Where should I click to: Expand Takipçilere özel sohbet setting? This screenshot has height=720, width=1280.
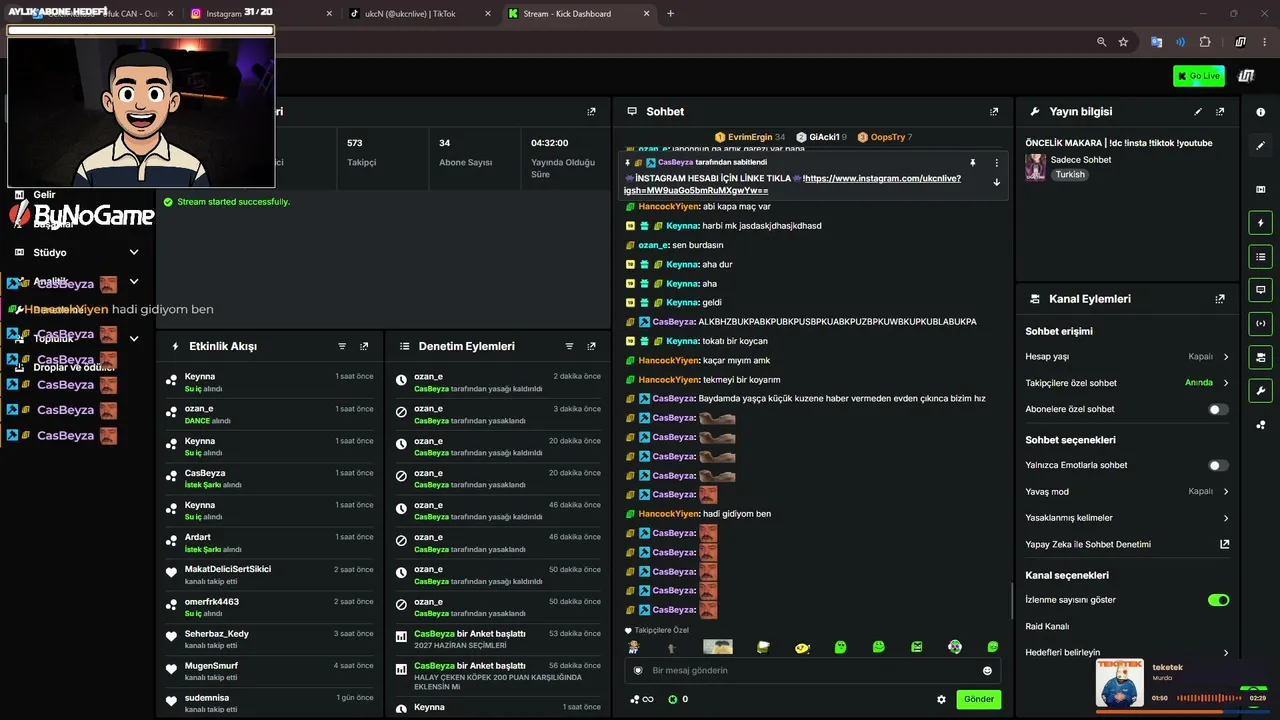(1127, 383)
